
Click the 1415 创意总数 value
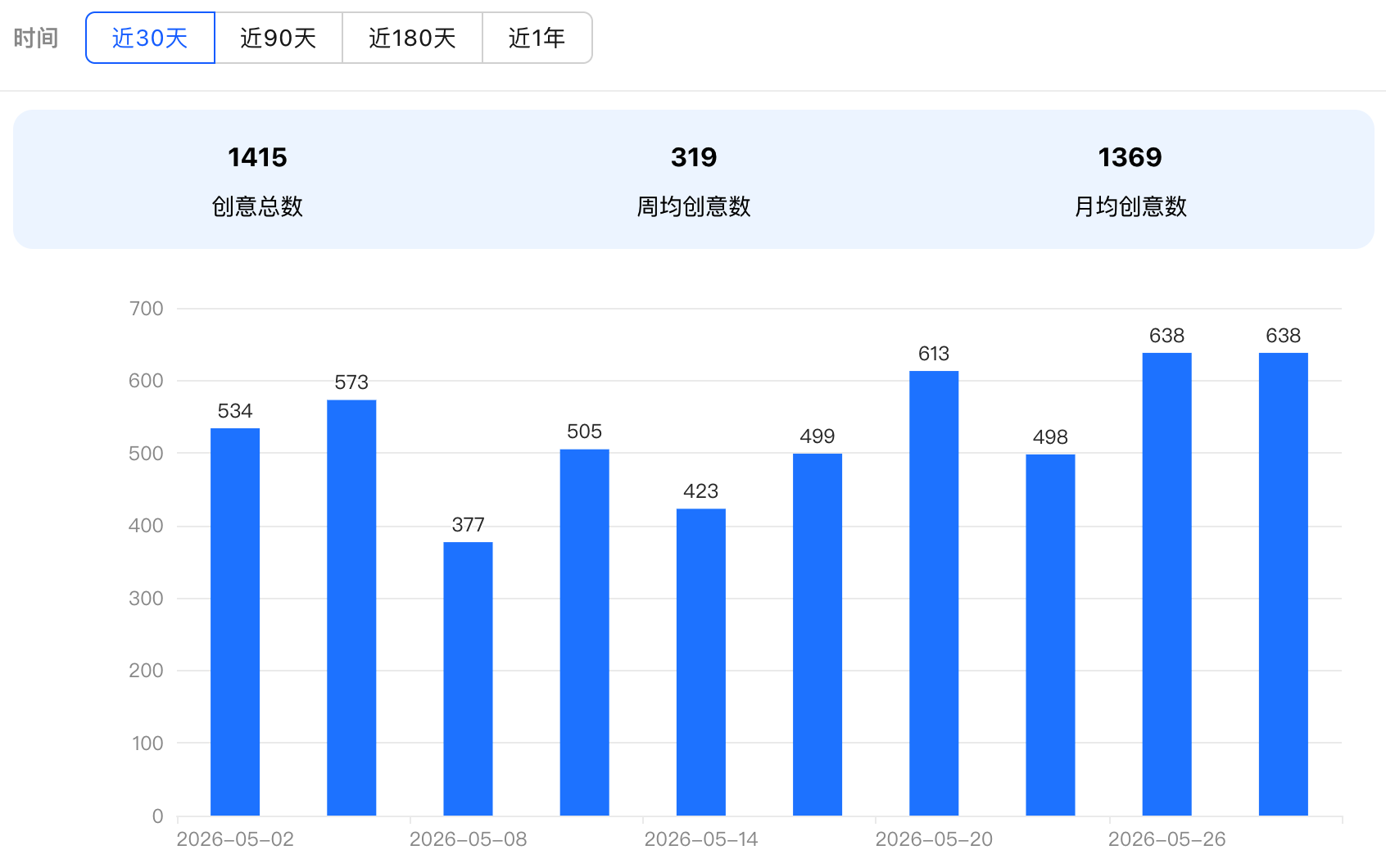coord(257,157)
